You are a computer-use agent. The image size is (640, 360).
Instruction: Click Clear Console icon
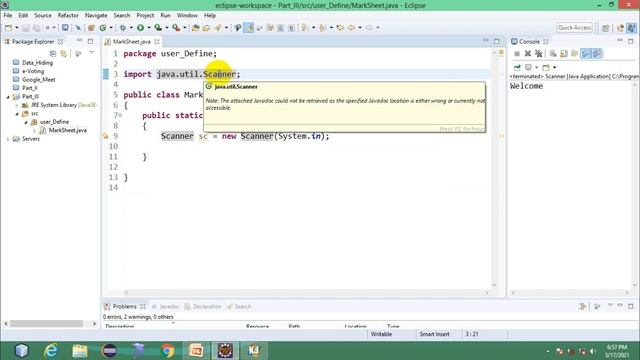(x=553, y=53)
